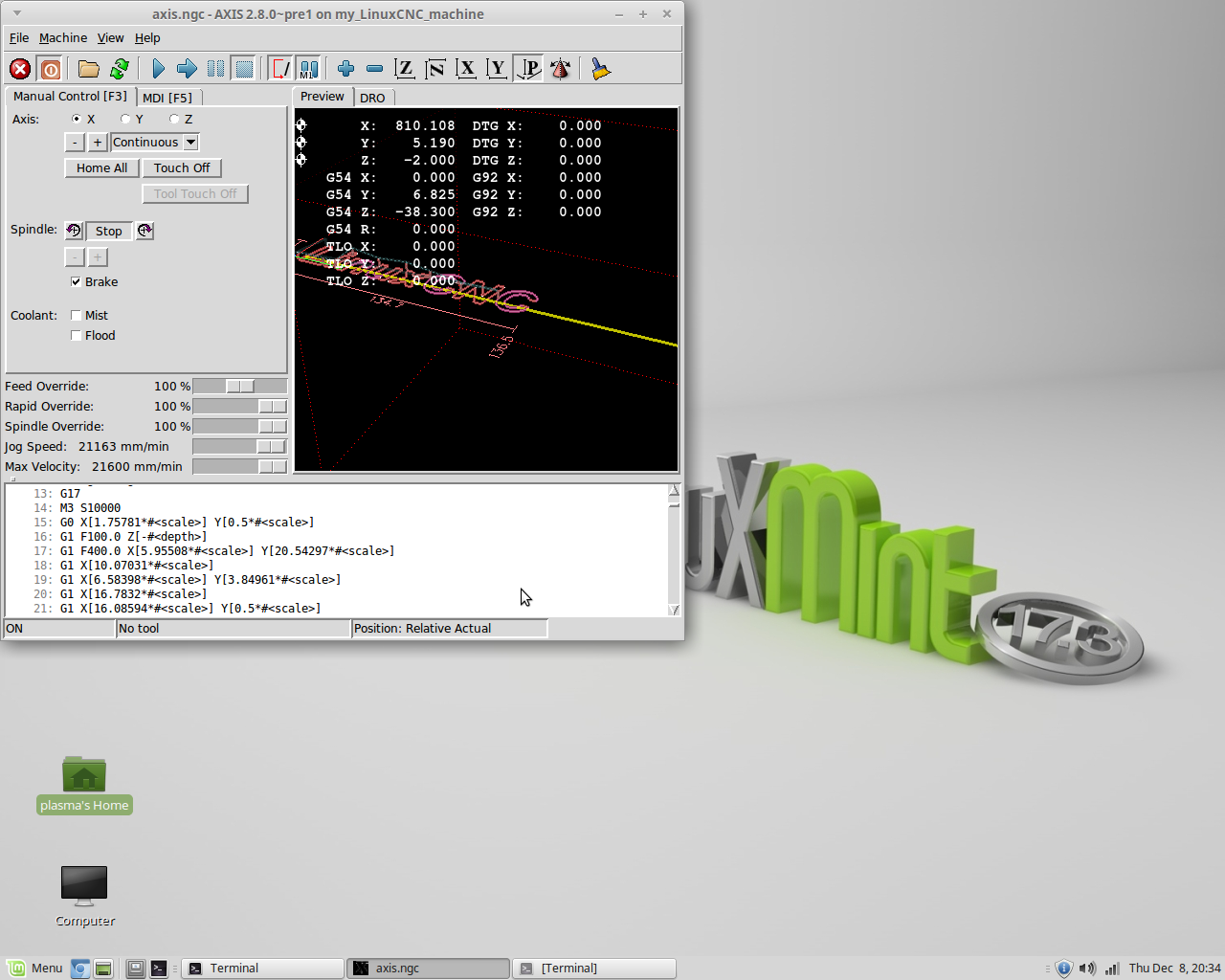Screen dimensions: 1225x980
Task: Uncheck the Brake checkbox
Action: 76,281
